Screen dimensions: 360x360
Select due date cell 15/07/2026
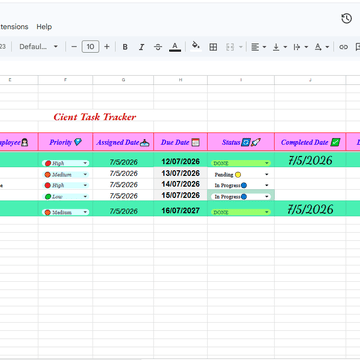point(180,195)
